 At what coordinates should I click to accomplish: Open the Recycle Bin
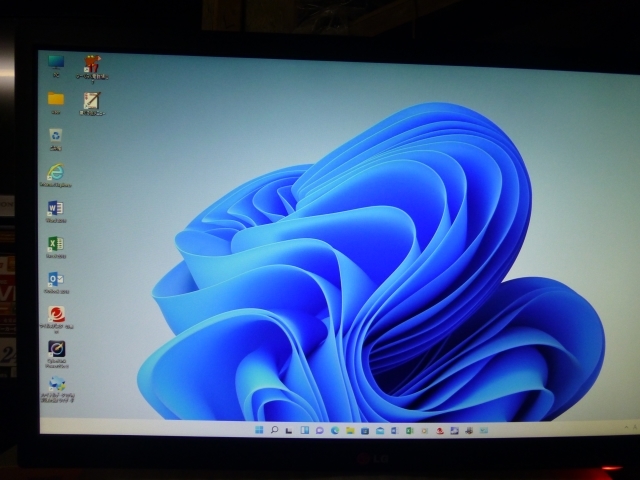click(x=56, y=135)
